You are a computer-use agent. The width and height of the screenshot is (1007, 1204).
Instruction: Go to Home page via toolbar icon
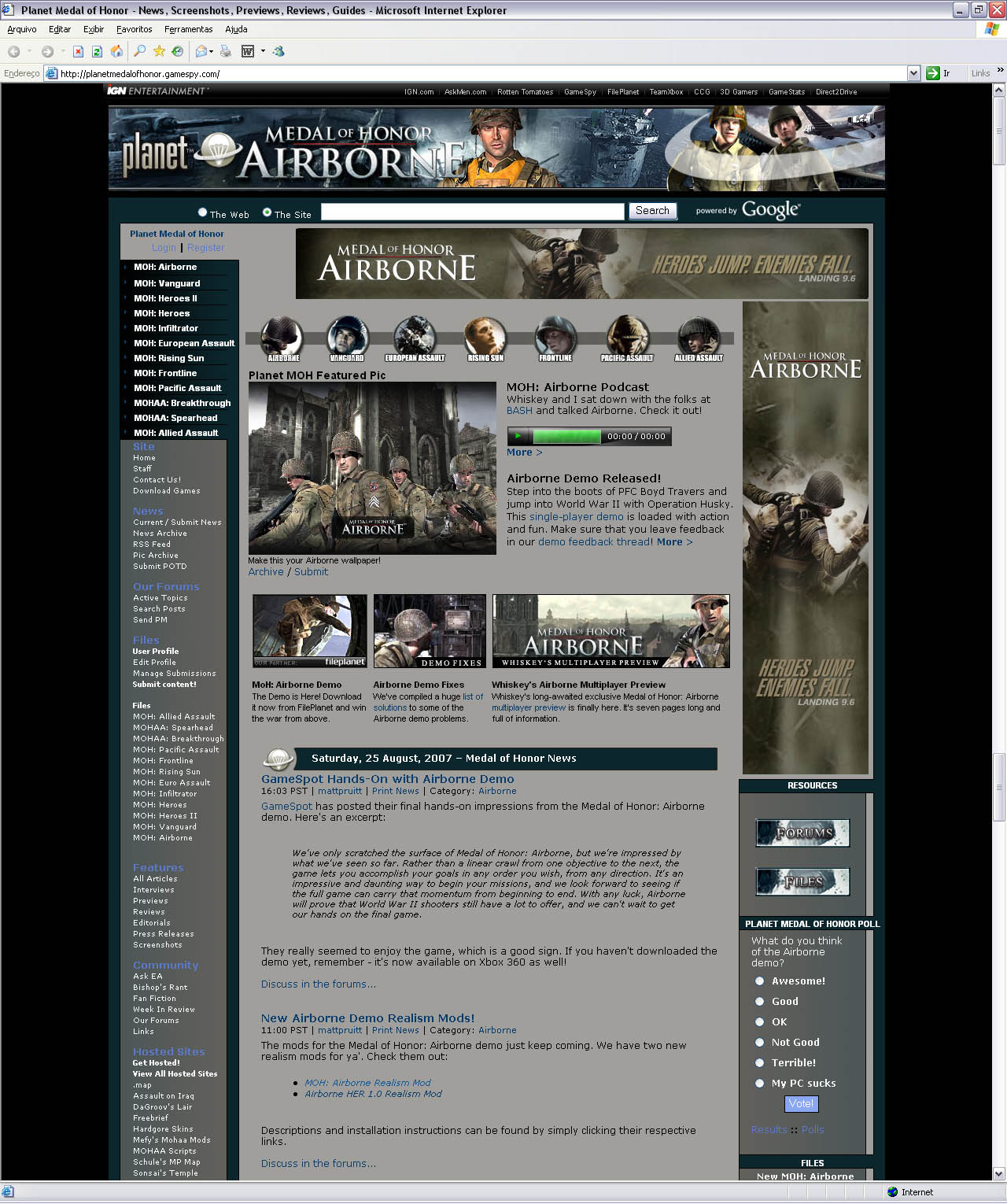tap(116, 52)
